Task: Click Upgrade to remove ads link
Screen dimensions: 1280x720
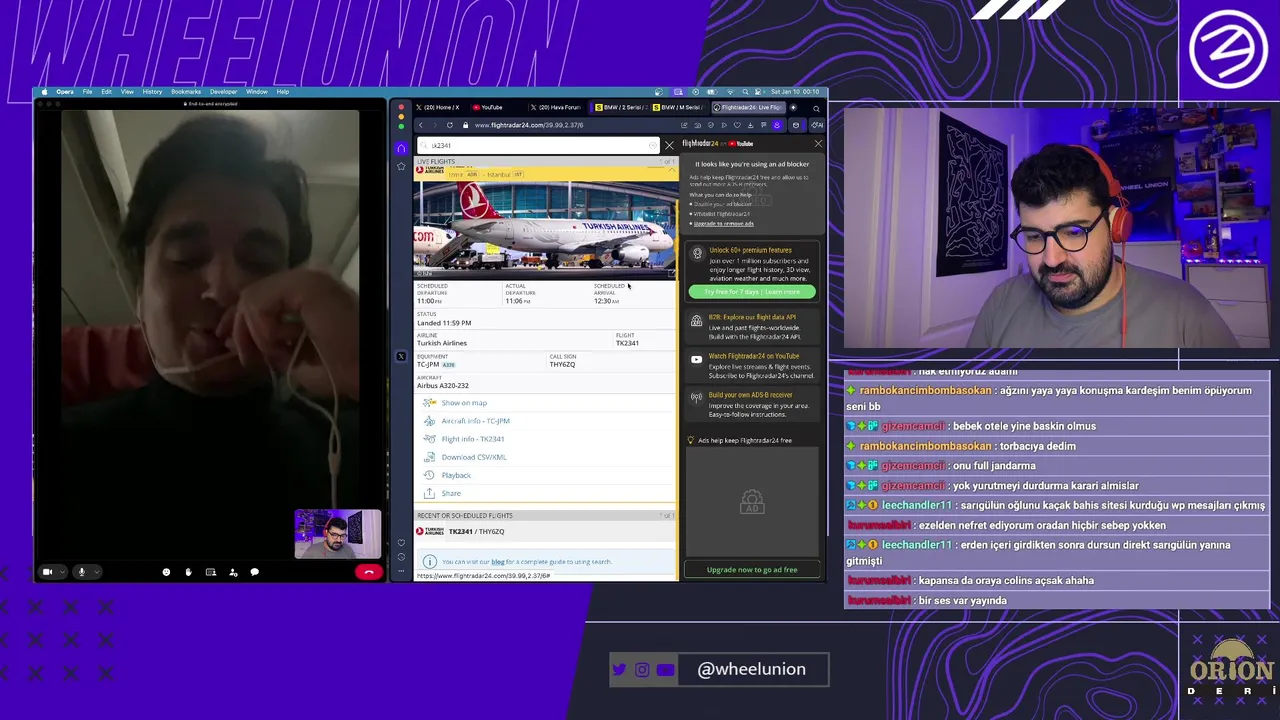Action: 724,224
